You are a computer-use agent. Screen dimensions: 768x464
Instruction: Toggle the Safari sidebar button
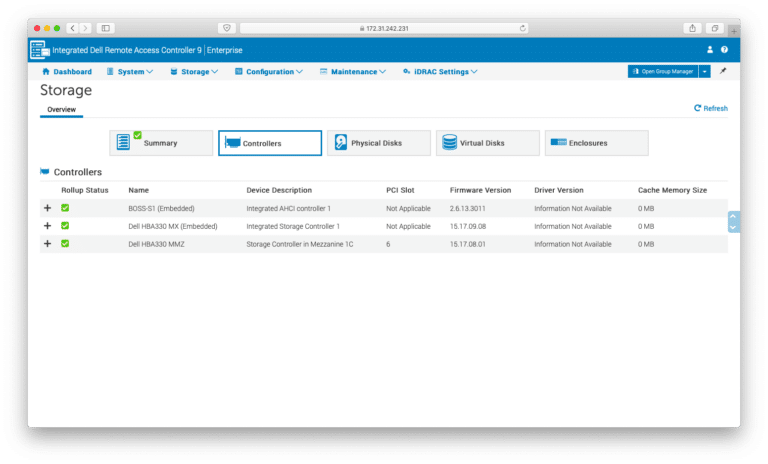tap(105, 28)
